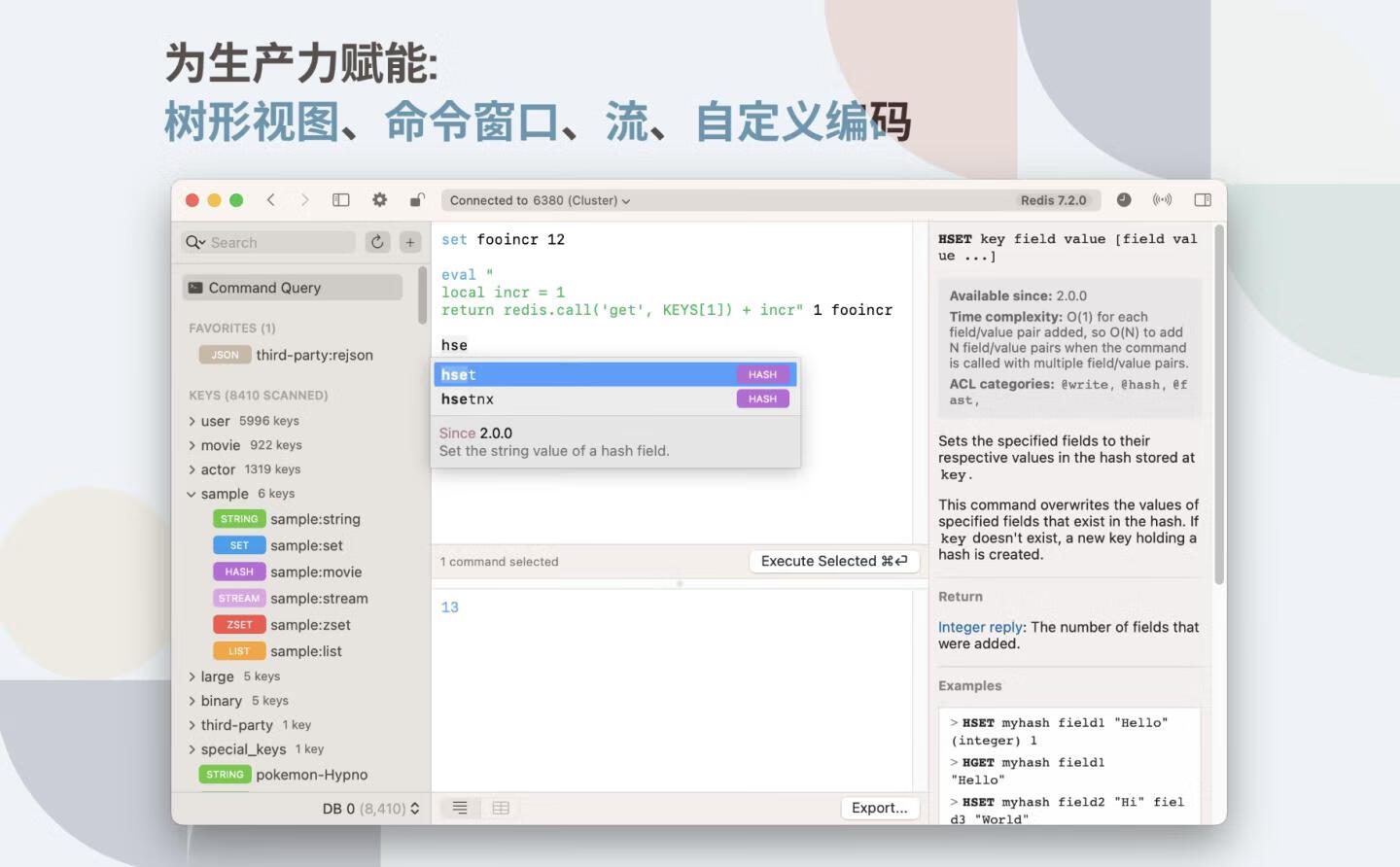
Task: Click the pub/sub broadcast icon
Action: (x=1162, y=200)
